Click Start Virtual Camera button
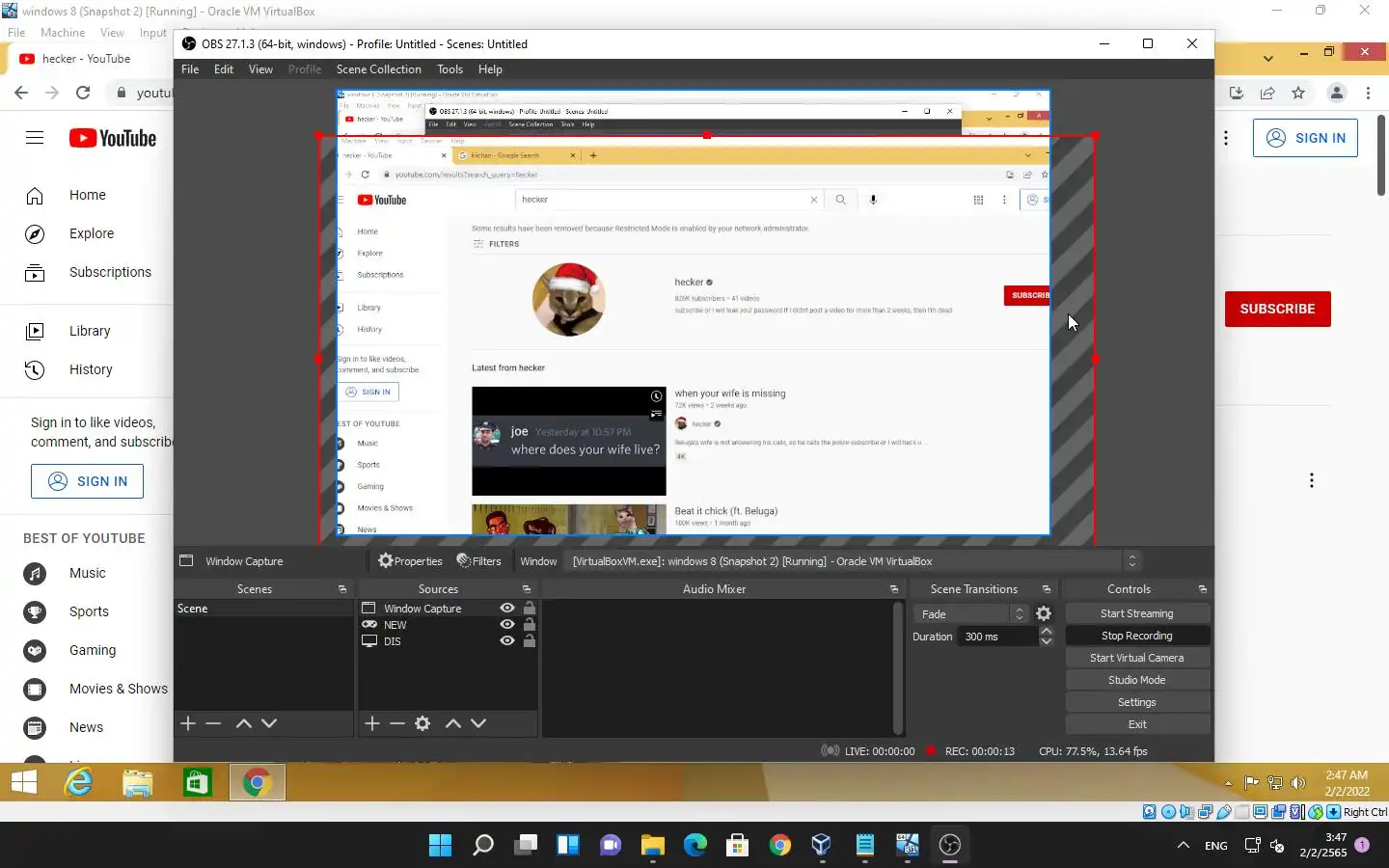The height and width of the screenshot is (868, 1389). click(x=1137, y=658)
